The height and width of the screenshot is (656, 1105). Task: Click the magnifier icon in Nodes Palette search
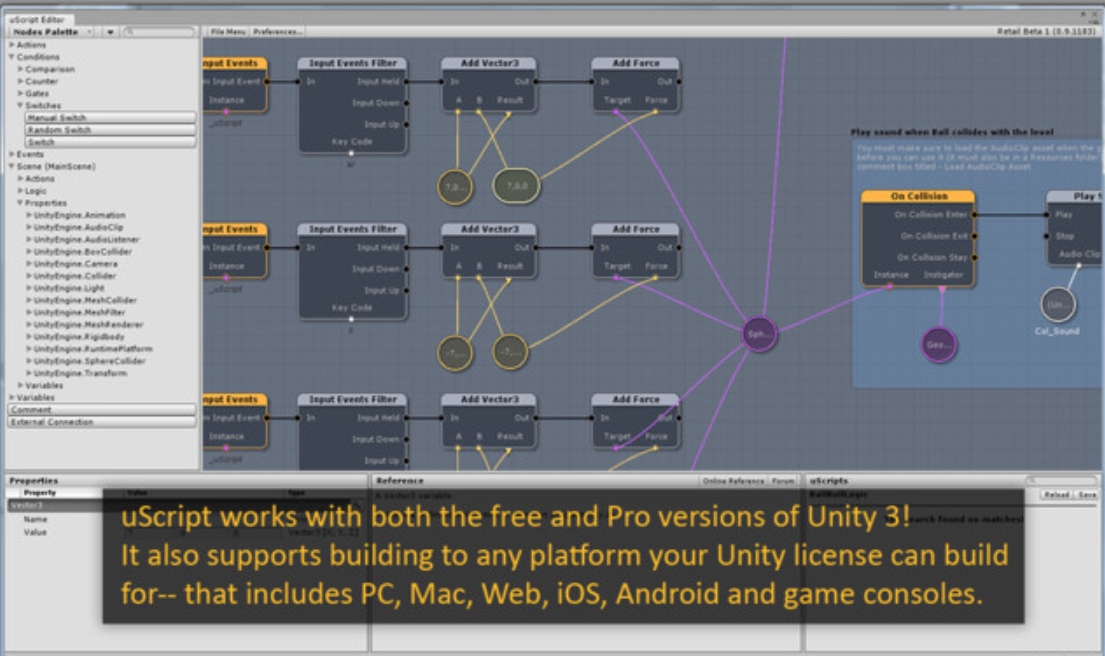[130, 32]
